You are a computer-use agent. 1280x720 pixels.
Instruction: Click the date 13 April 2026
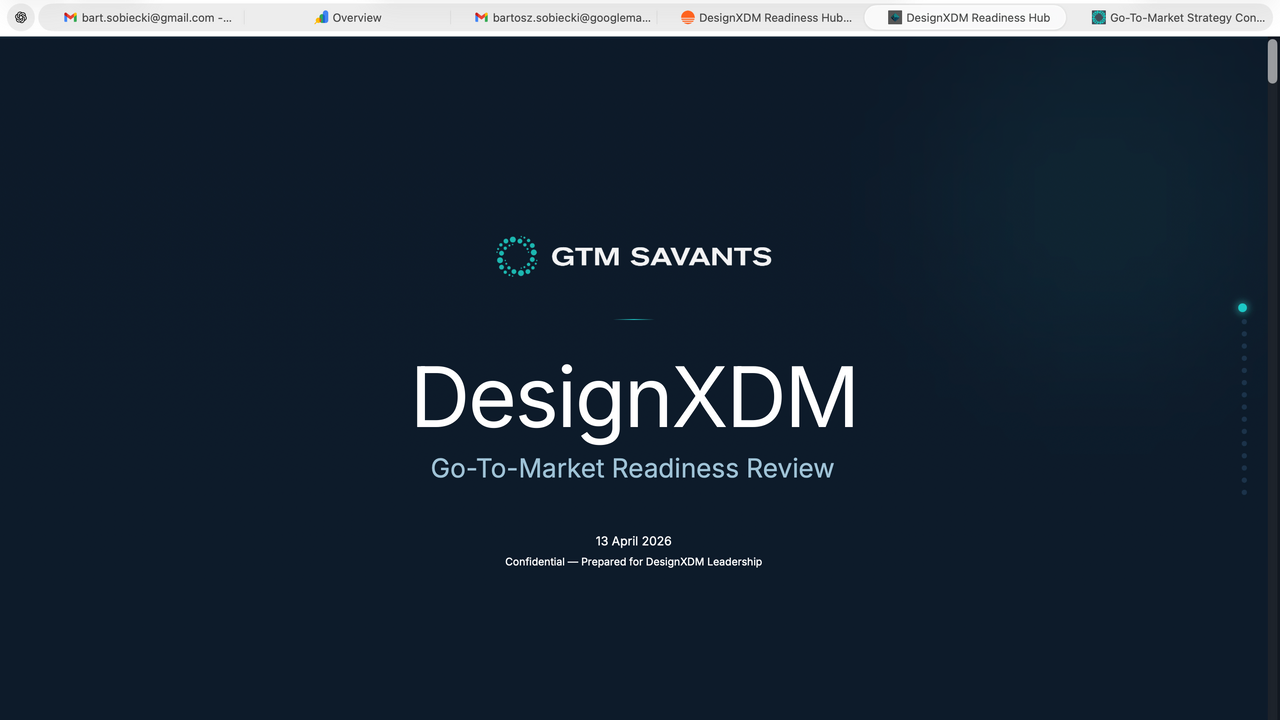(634, 541)
